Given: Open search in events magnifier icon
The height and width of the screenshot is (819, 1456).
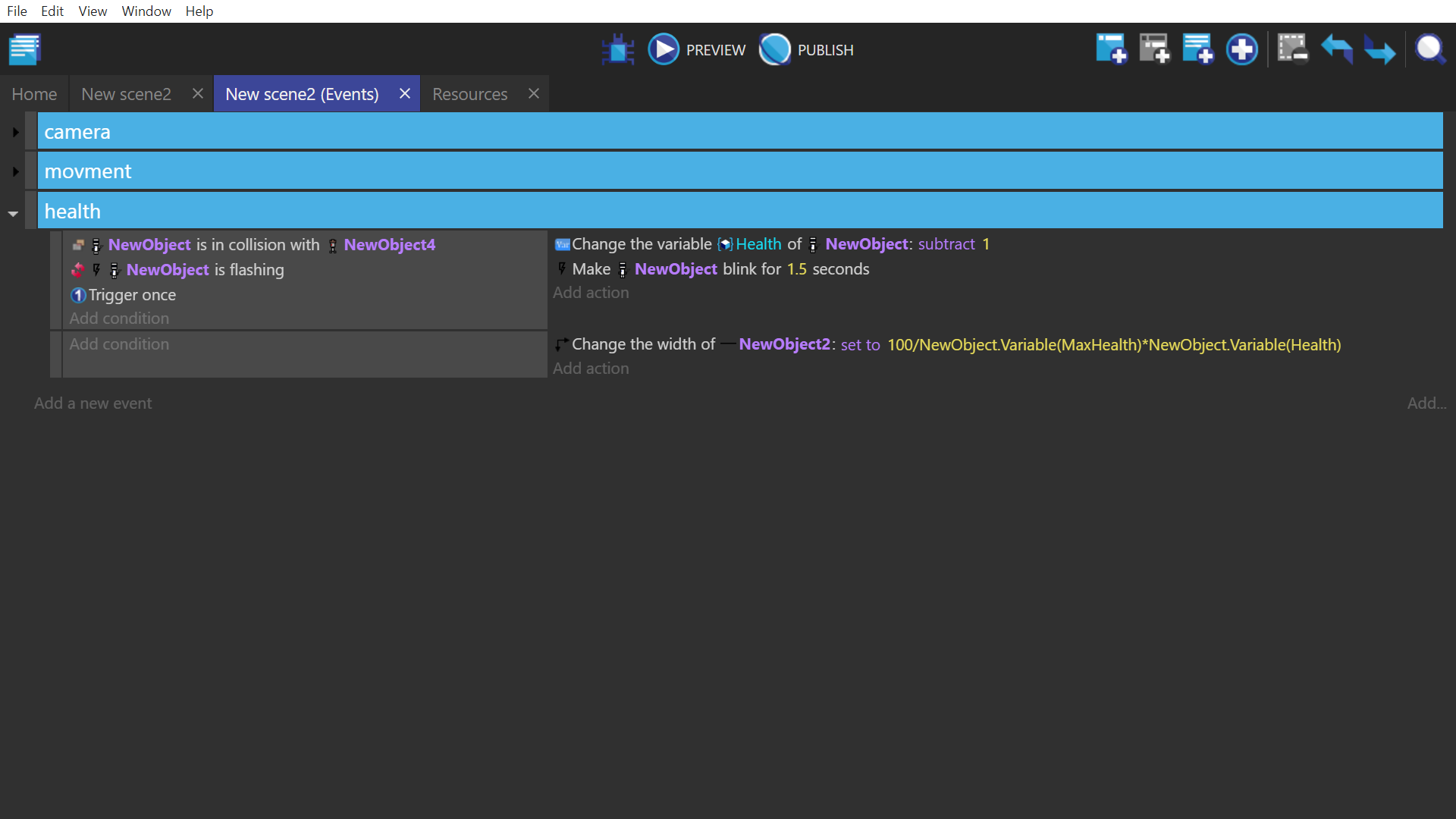Looking at the screenshot, I should (1430, 50).
